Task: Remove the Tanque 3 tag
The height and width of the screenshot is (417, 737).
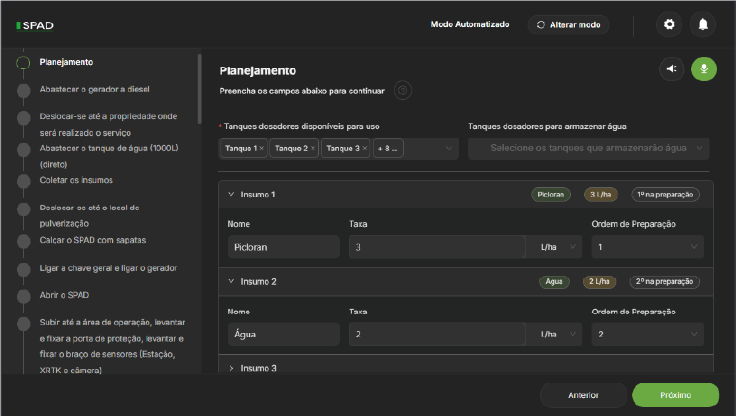Action: coord(364,149)
